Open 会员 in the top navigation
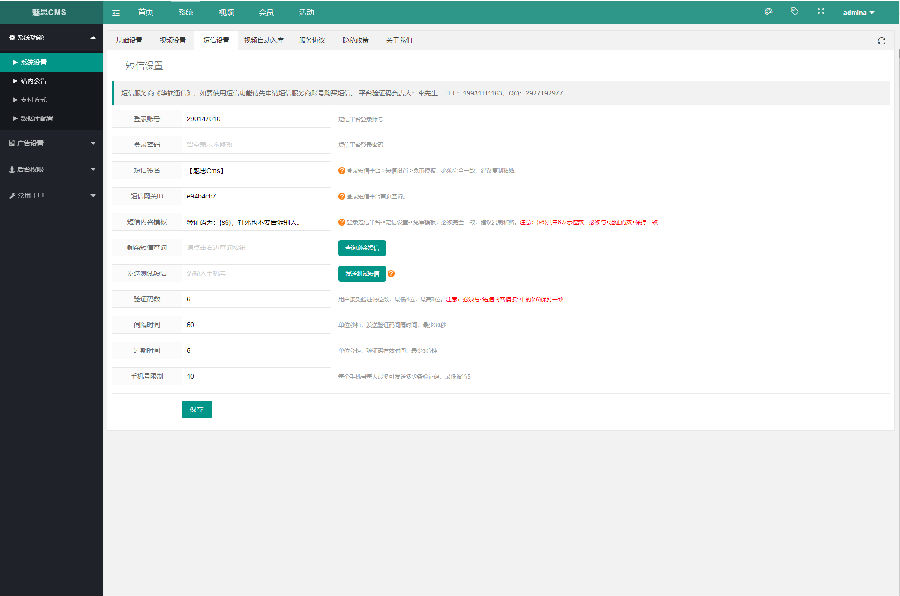900x596 pixels. click(266, 12)
